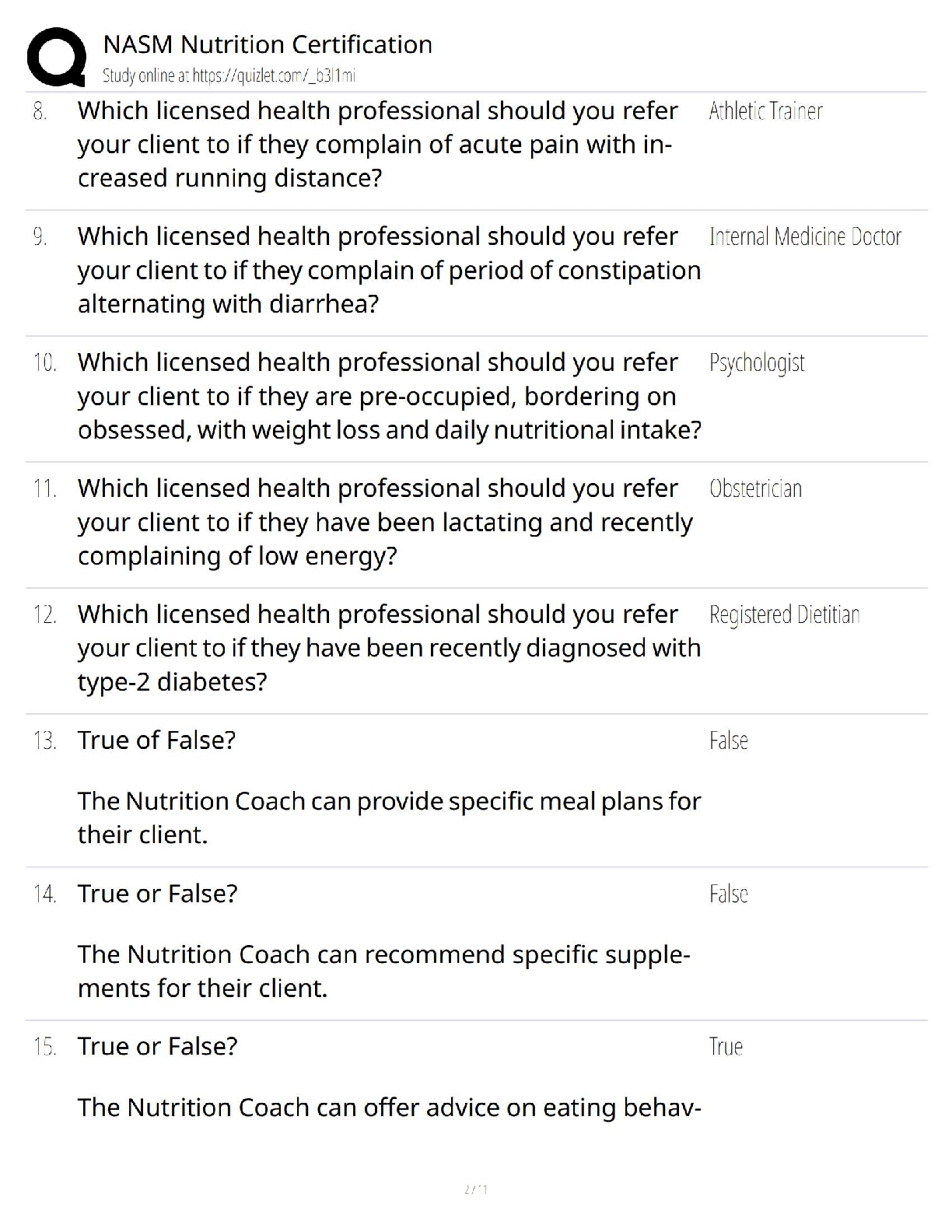
Task: Click question 10 about weight loss obsession
Action: coord(389,396)
